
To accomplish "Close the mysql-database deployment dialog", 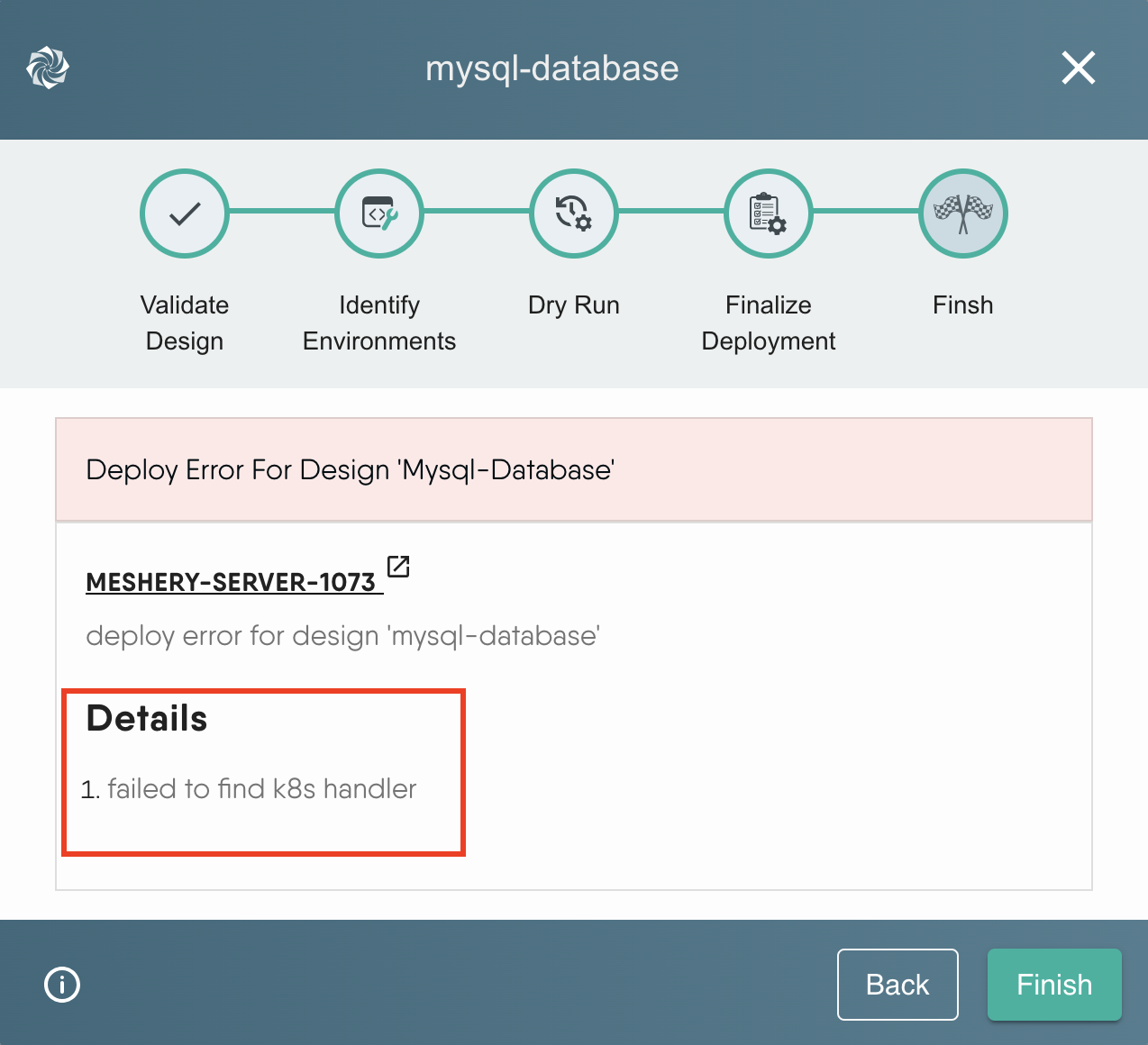I will [1078, 68].
